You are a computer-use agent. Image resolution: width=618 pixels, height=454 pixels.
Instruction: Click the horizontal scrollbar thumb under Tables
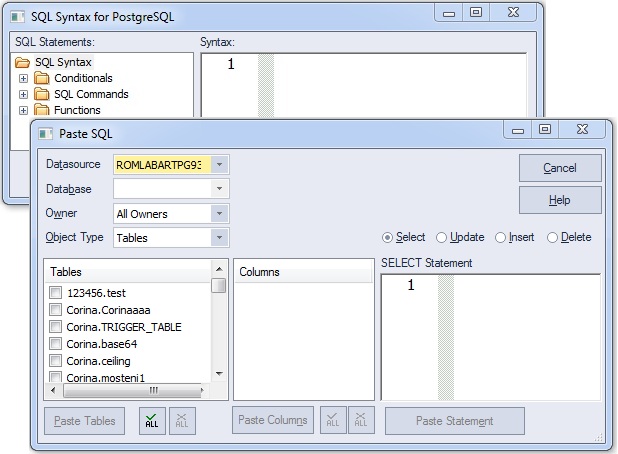tap(132, 391)
